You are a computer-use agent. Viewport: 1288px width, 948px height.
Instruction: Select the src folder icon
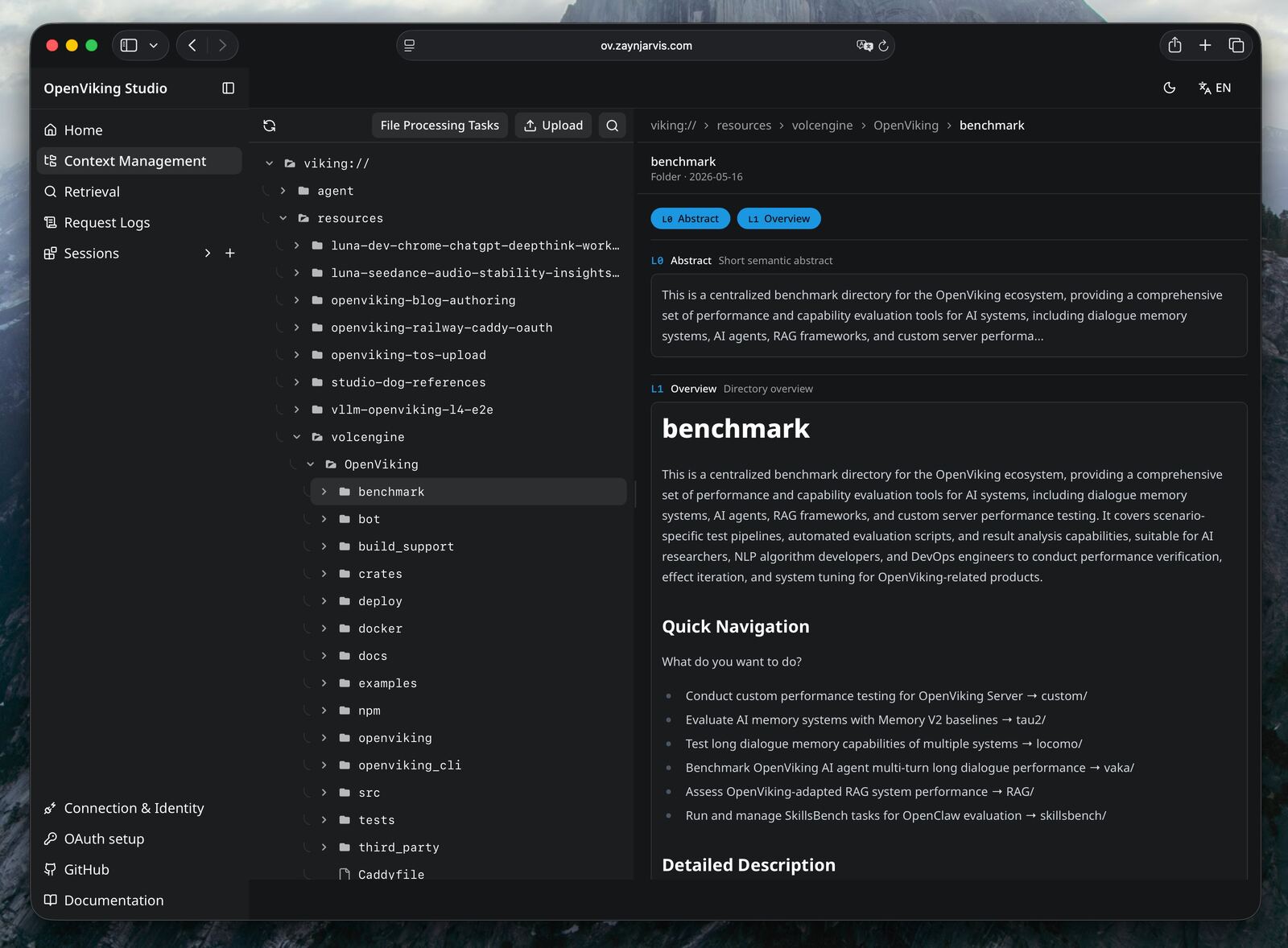coord(345,793)
